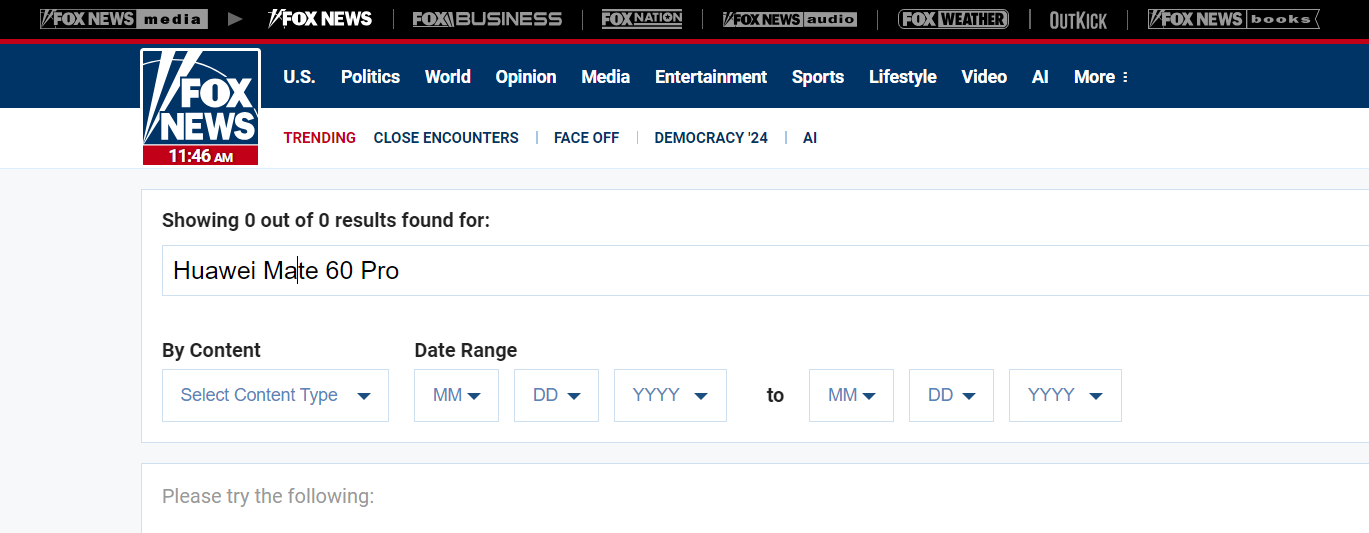Open the Select Content Type dropdown
1369x533 pixels.
pyautogui.click(x=275, y=395)
